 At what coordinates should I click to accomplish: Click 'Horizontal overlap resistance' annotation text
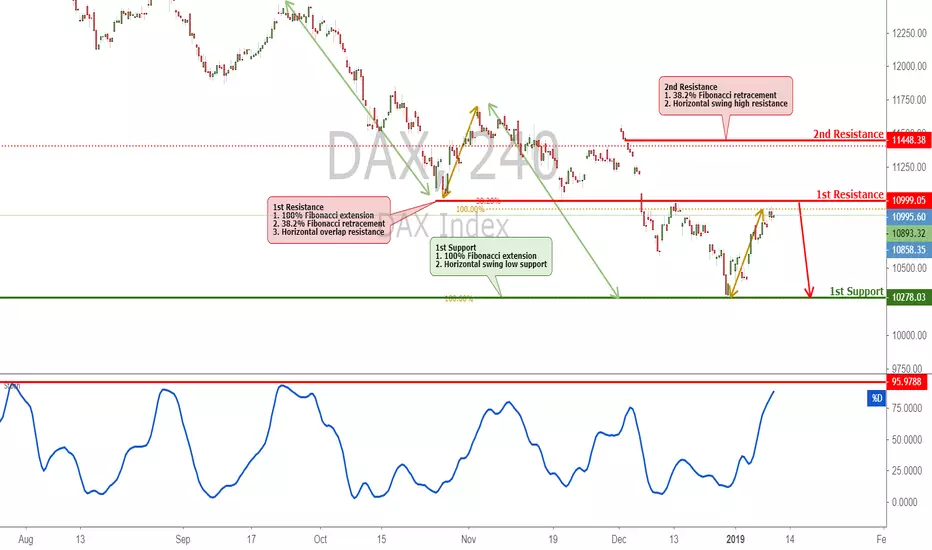333,232
